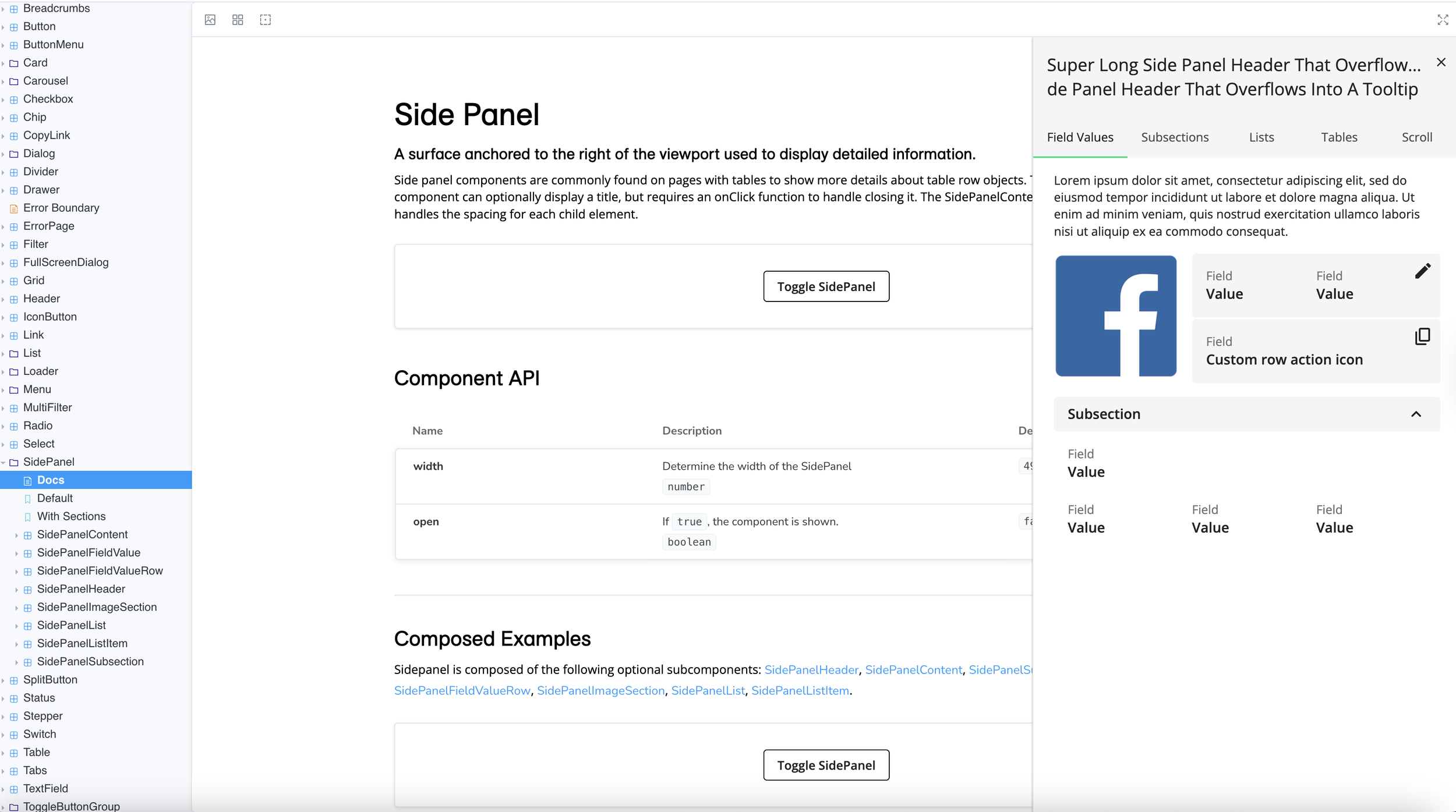Select the Lists tab
This screenshot has height=812, width=1456.
pyautogui.click(x=1261, y=137)
